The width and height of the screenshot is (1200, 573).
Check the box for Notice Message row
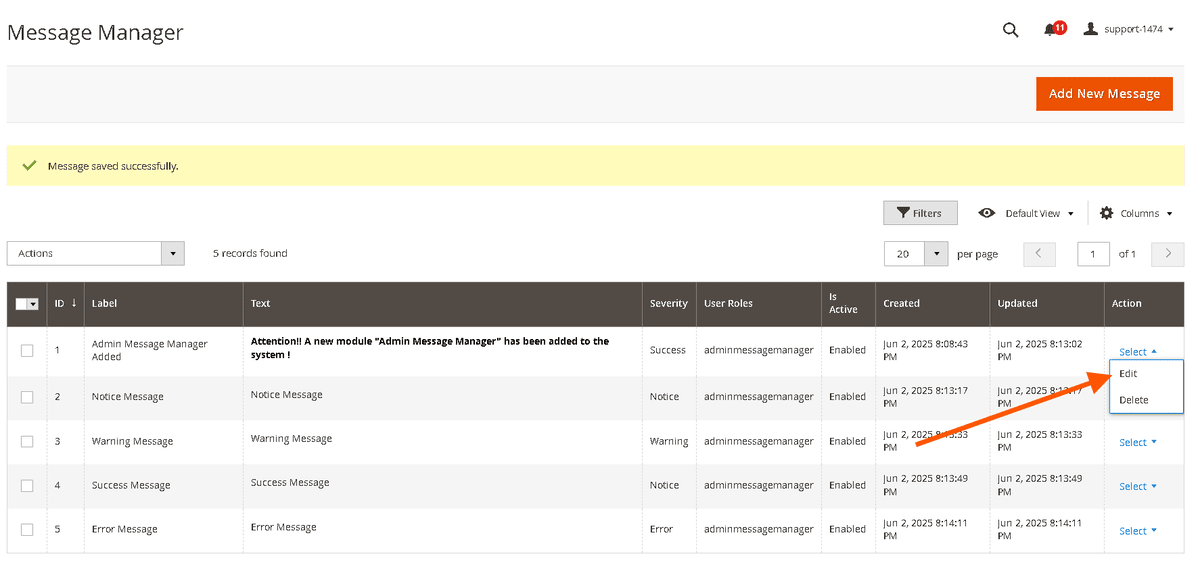[27, 397]
